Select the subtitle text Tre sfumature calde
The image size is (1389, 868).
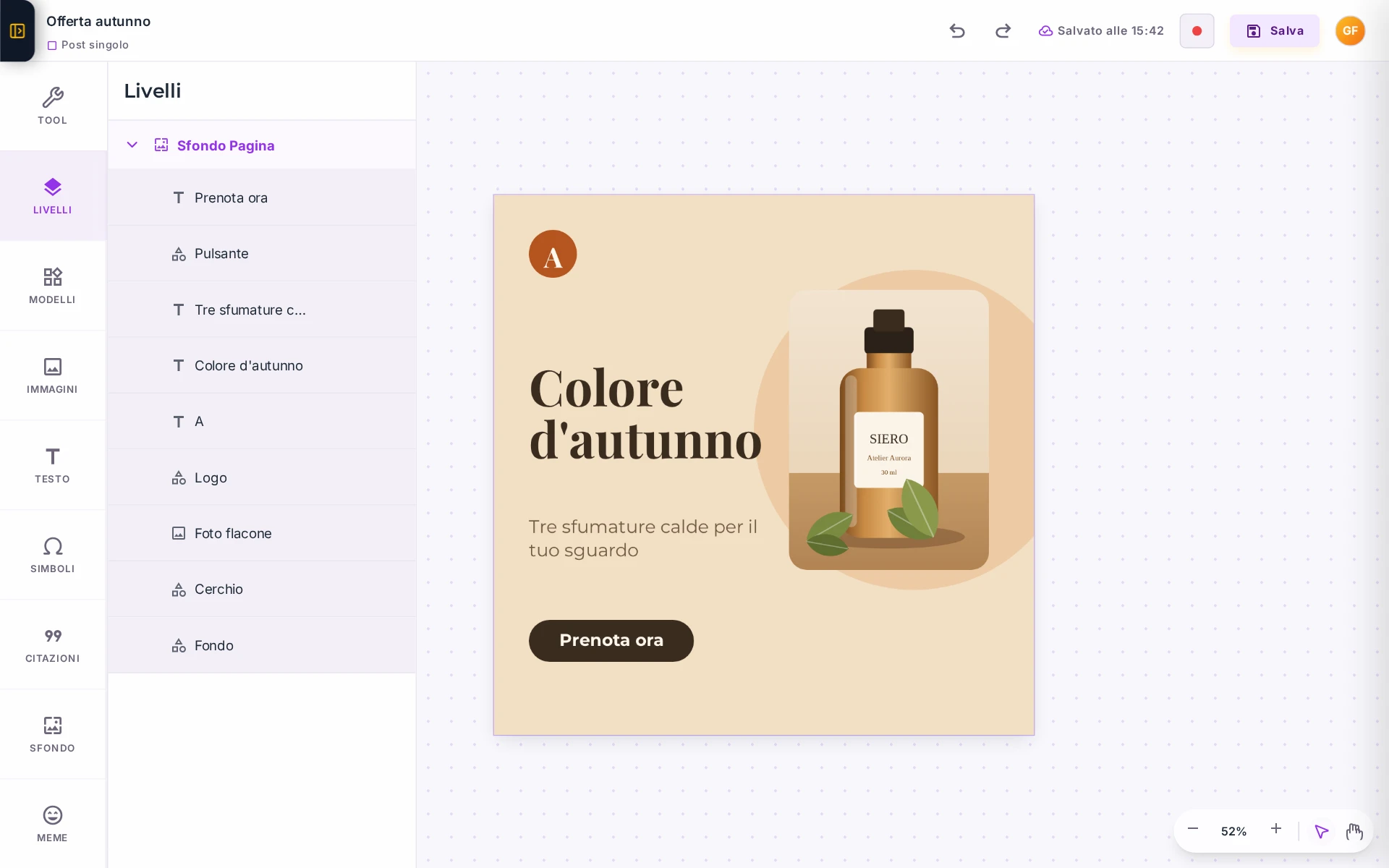[x=643, y=538]
